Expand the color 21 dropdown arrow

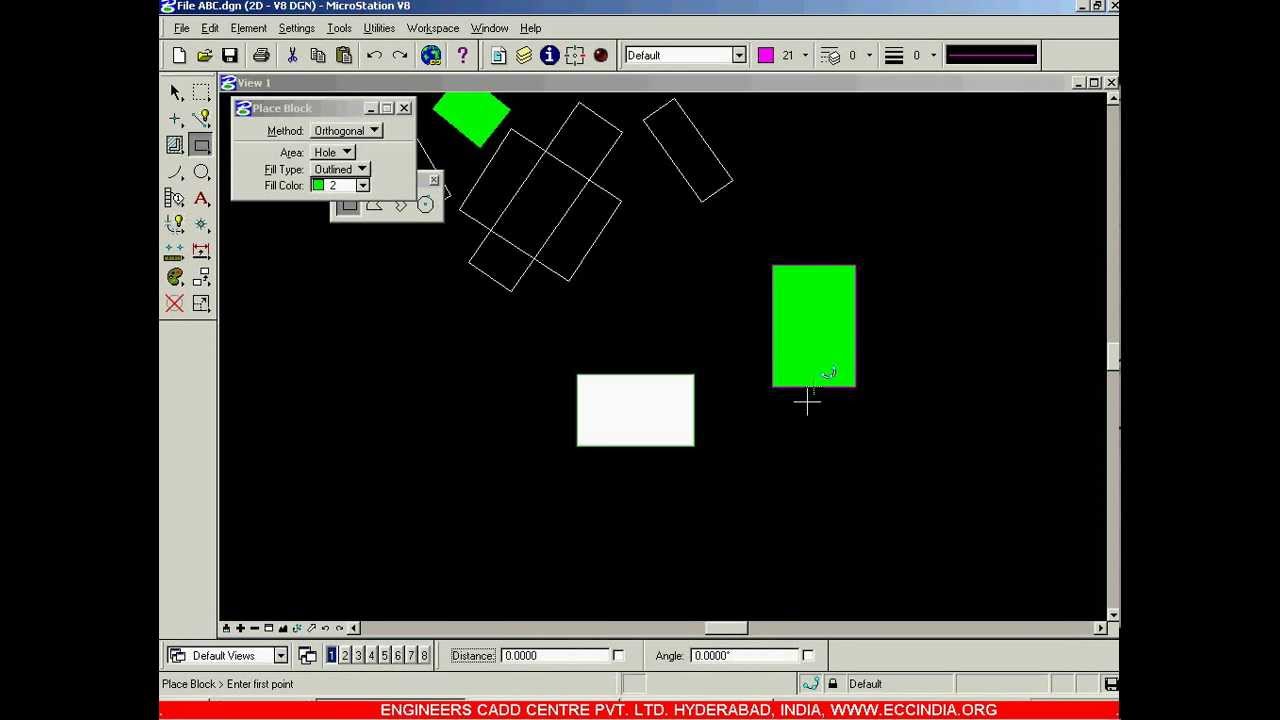click(x=805, y=56)
